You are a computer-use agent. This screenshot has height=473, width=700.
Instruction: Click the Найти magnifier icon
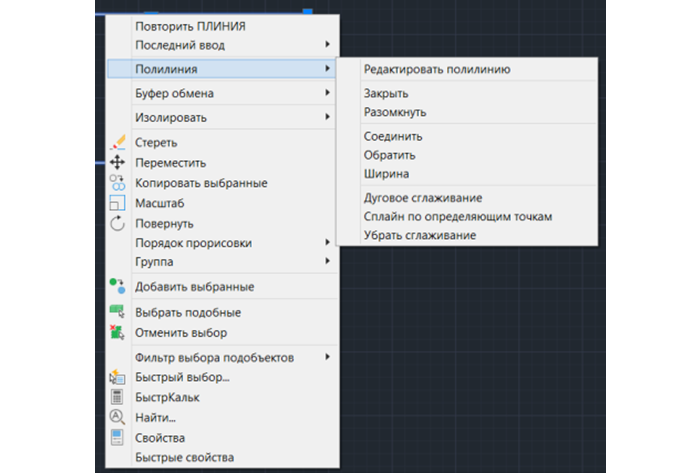(117, 417)
